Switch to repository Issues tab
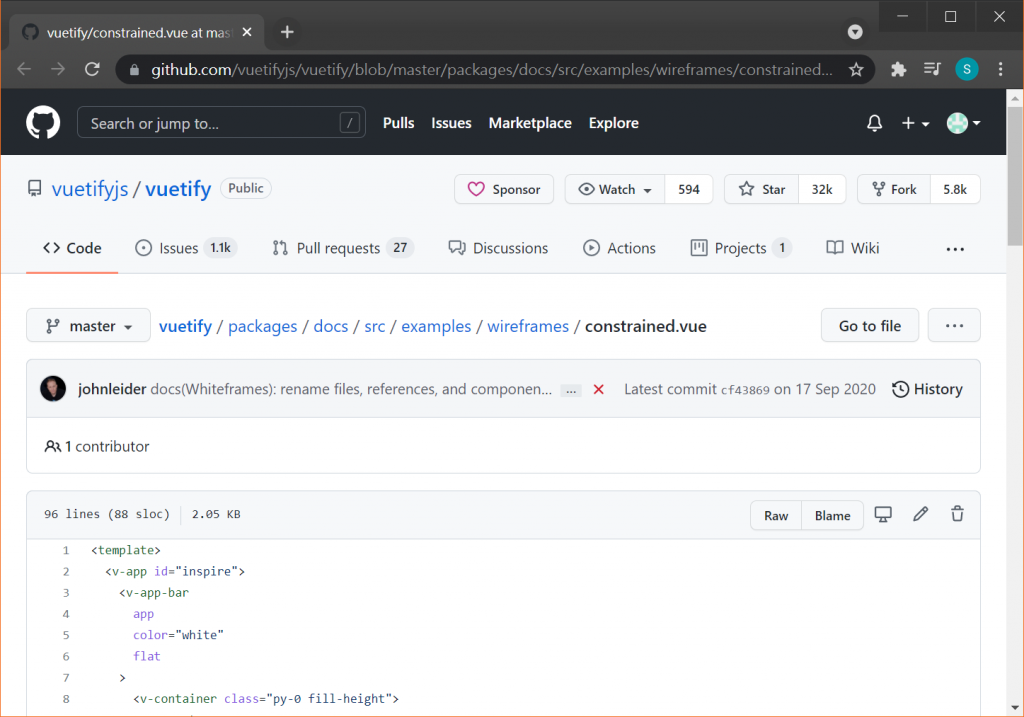This screenshot has width=1024, height=717. pos(185,248)
